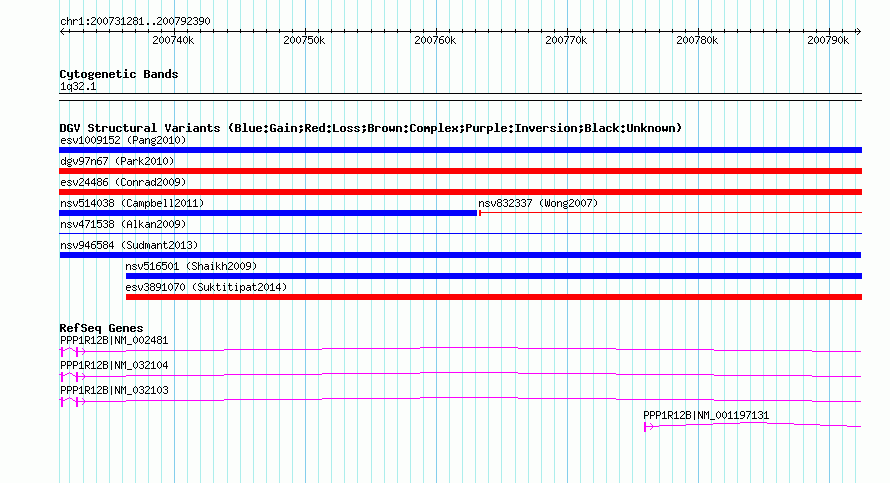Click the Cytogenetic Bands track title
Viewport: 890px width, 483px height.
[x=119, y=74]
